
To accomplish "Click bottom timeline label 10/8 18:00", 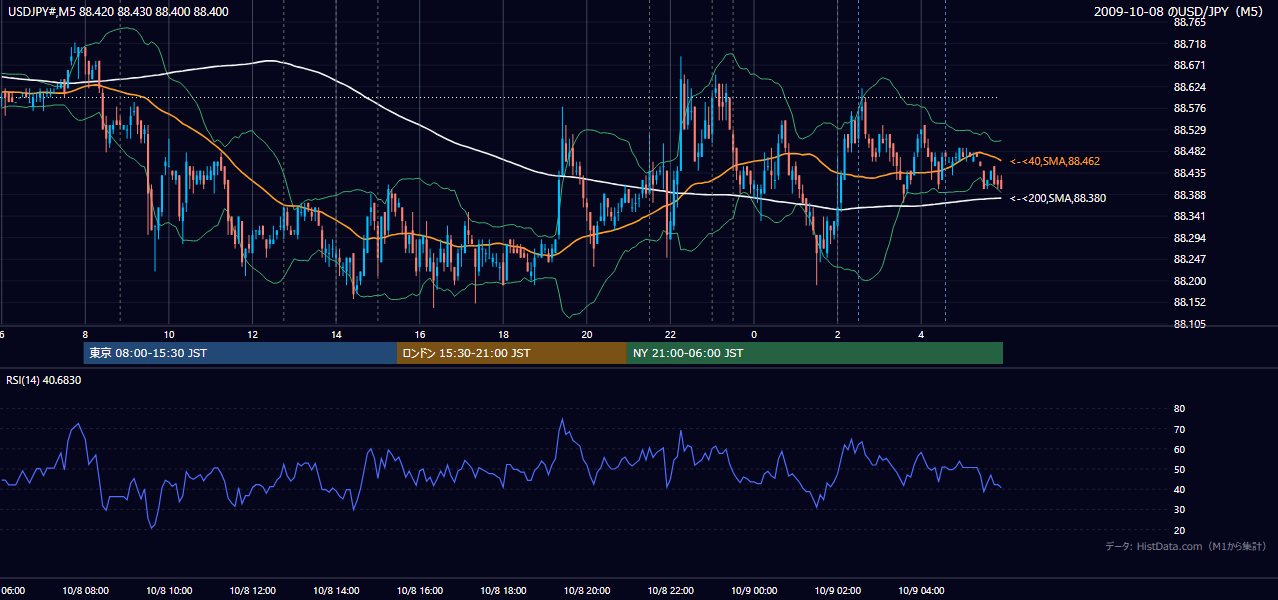I will point(503,591).
